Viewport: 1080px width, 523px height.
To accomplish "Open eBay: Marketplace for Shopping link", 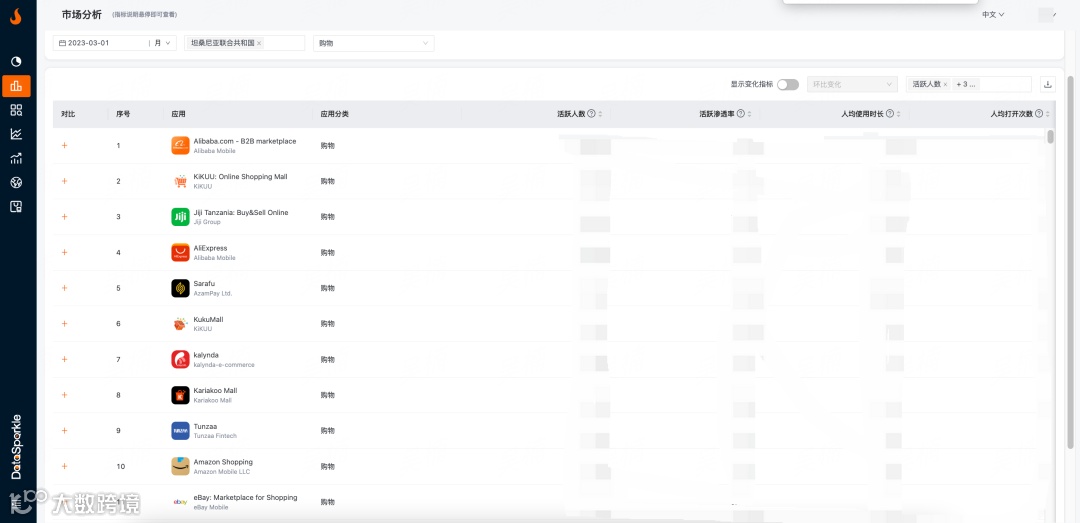I will 245,498.
